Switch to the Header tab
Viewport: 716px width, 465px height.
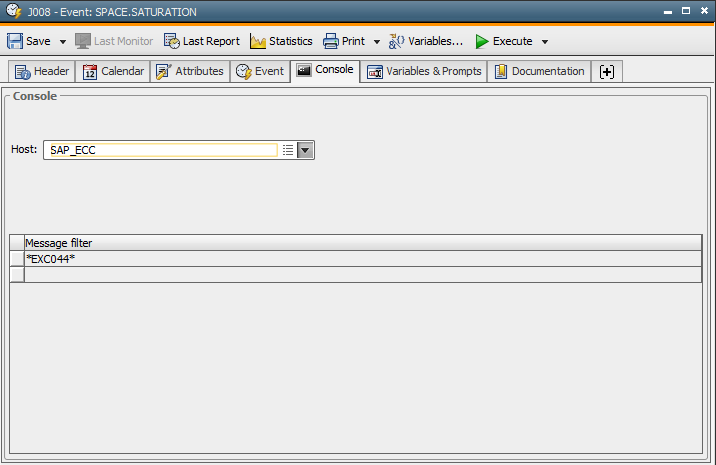point(42,71)
